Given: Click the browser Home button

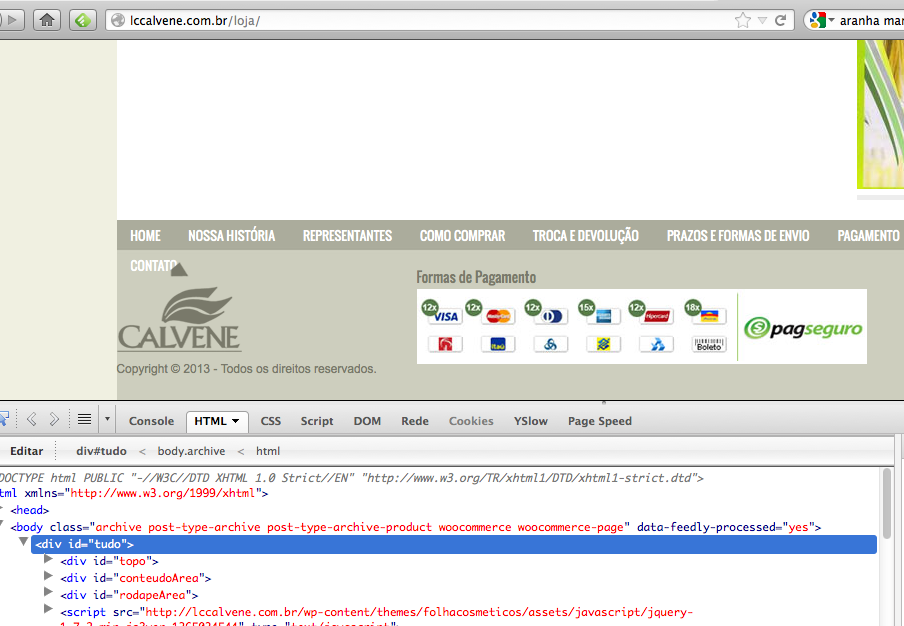Looking at the screenshot, I should point(47,19).
